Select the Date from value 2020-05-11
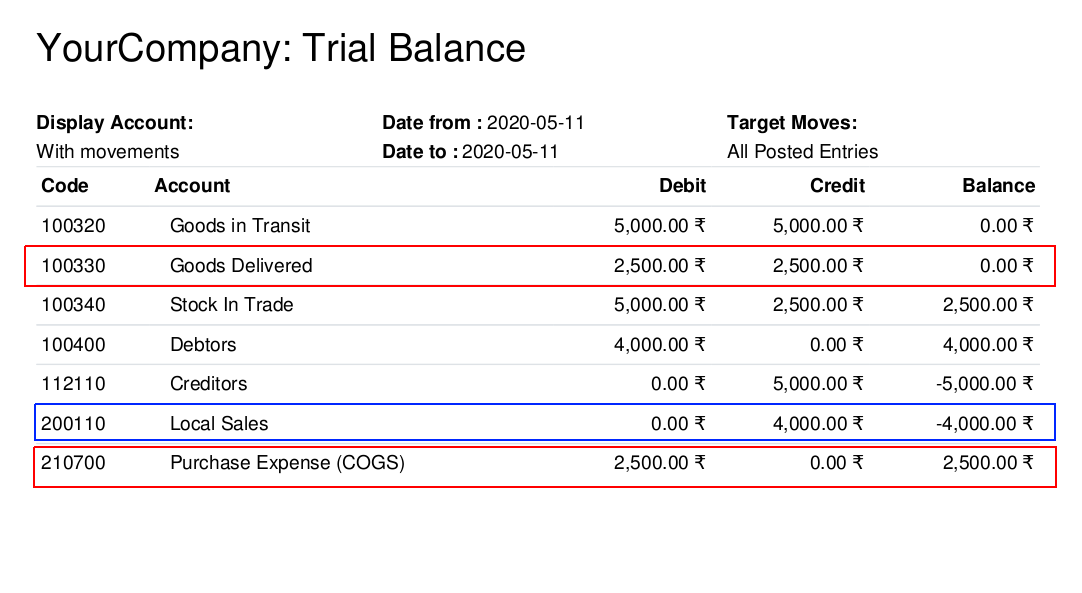 535,123
